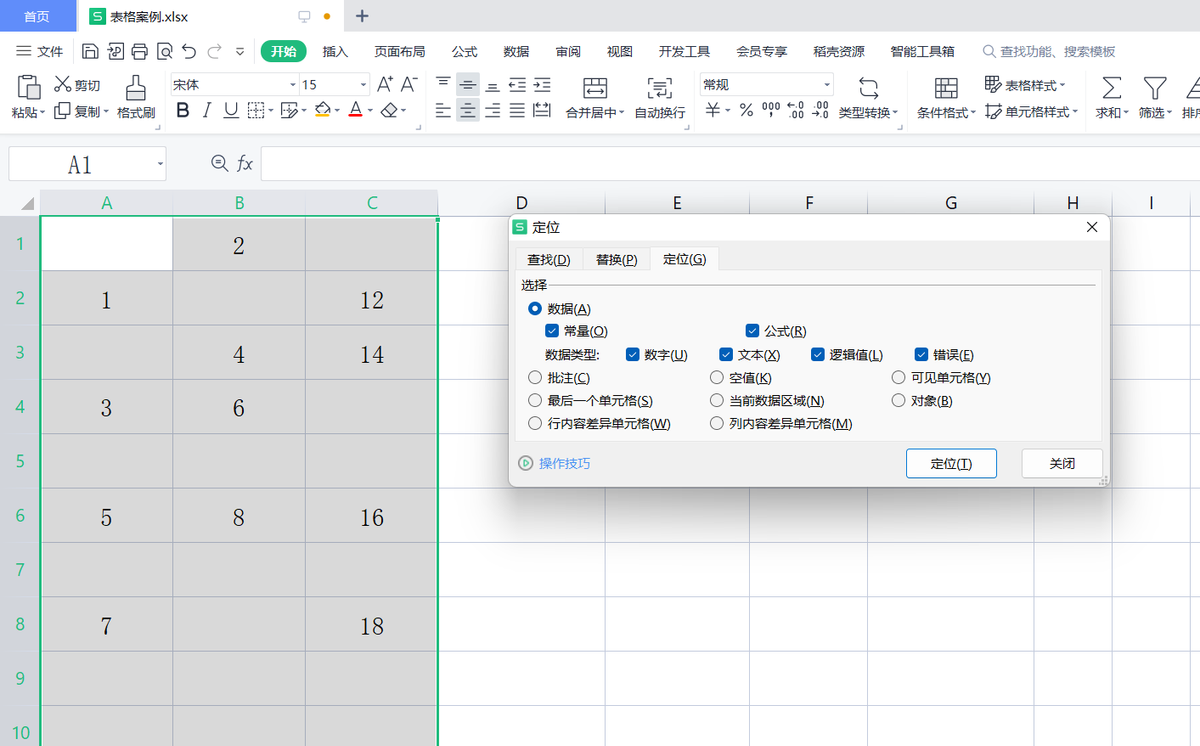The image size is (1200, 746).
Task: Click the formula bar input field
Action: pyautogui.click(x=730, y=164)
